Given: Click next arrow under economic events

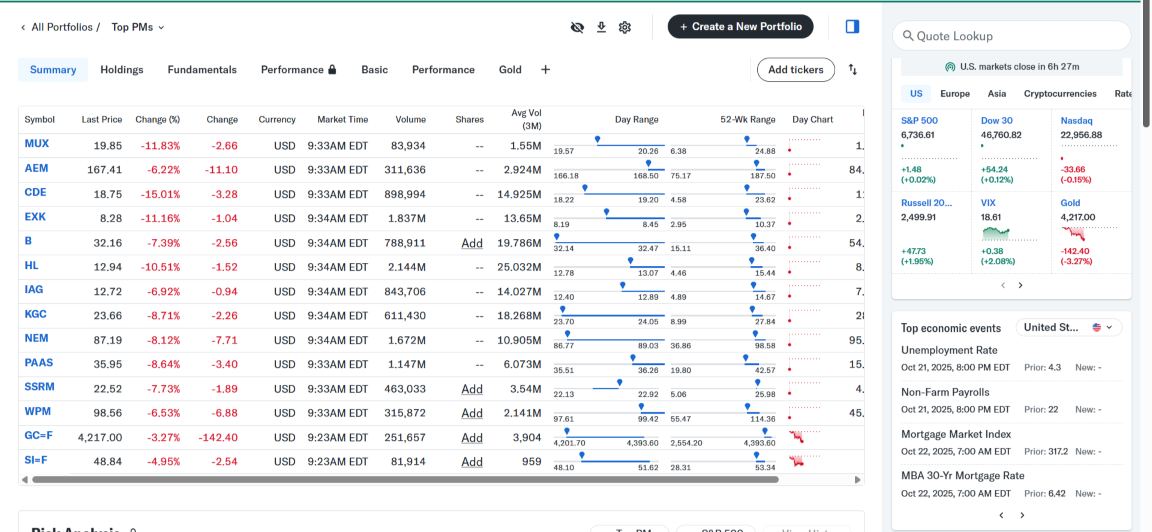Looking at the screenshot, I should tap(1022, 515).
